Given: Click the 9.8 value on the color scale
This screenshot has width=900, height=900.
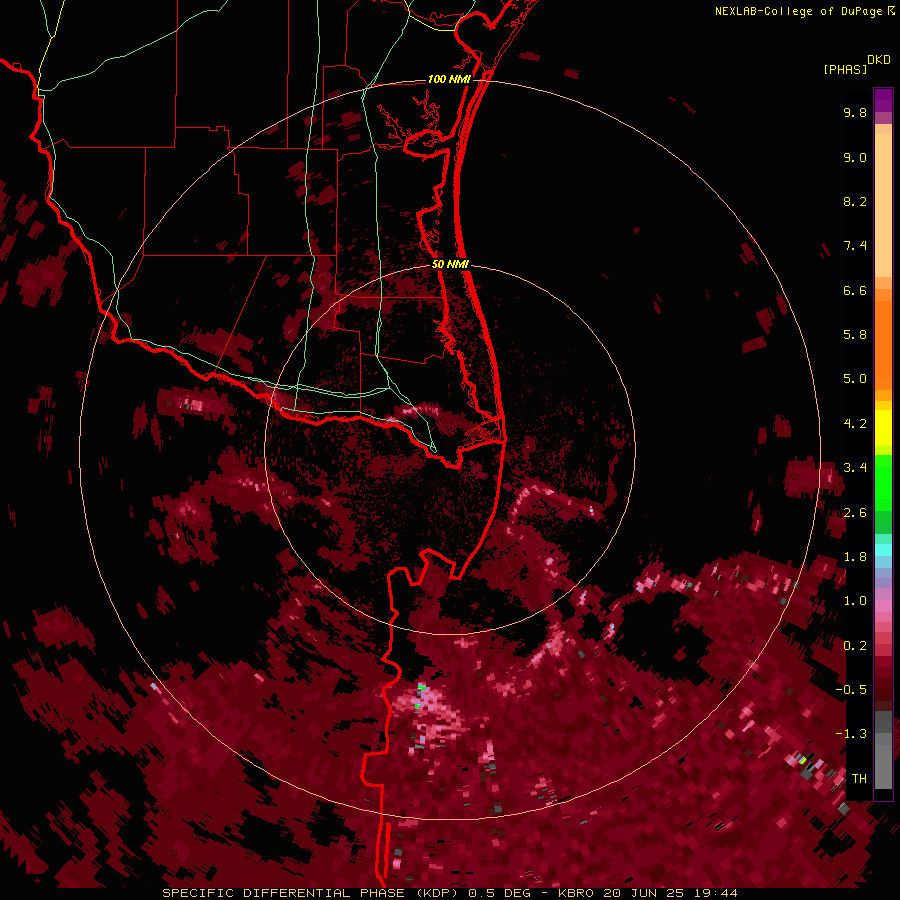Looking at the screenshot, I should point(855,112).
